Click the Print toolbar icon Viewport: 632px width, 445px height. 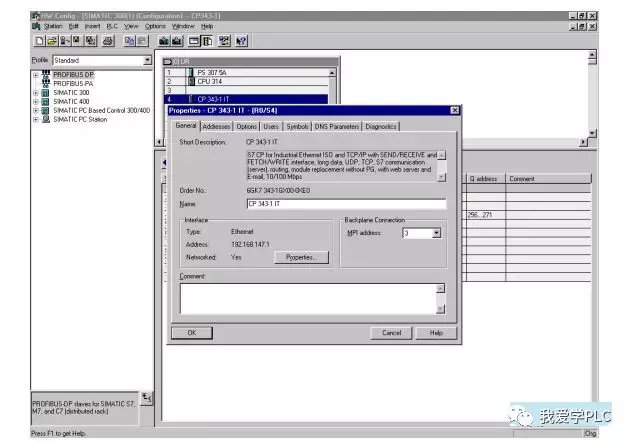pos(107,41)
